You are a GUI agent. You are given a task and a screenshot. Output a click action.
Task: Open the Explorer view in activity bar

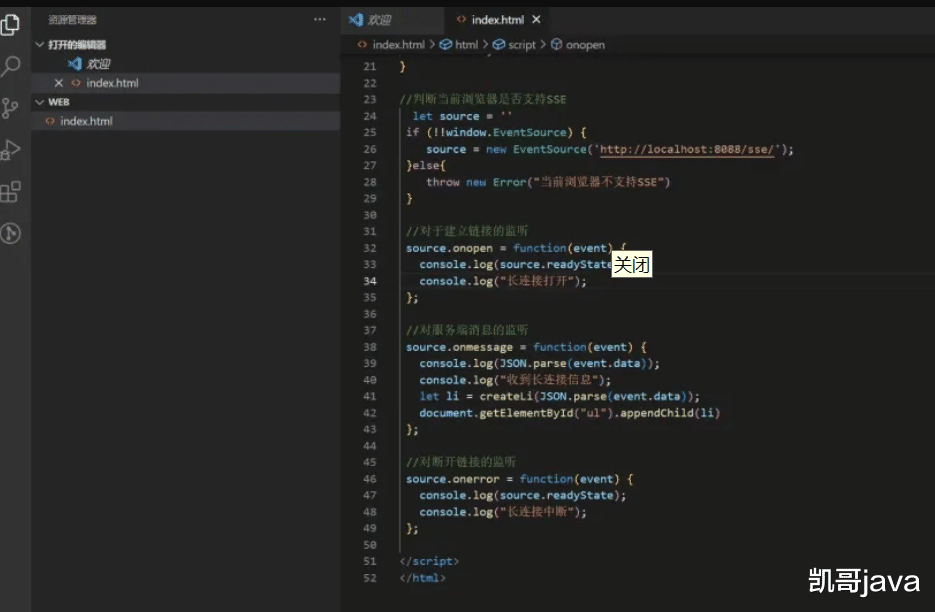11,25
